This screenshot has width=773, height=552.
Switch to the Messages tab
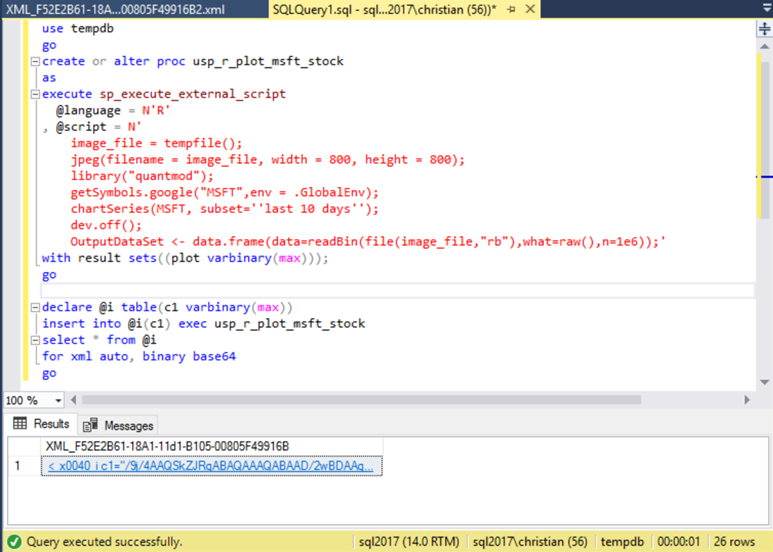[x=119, y=425]
